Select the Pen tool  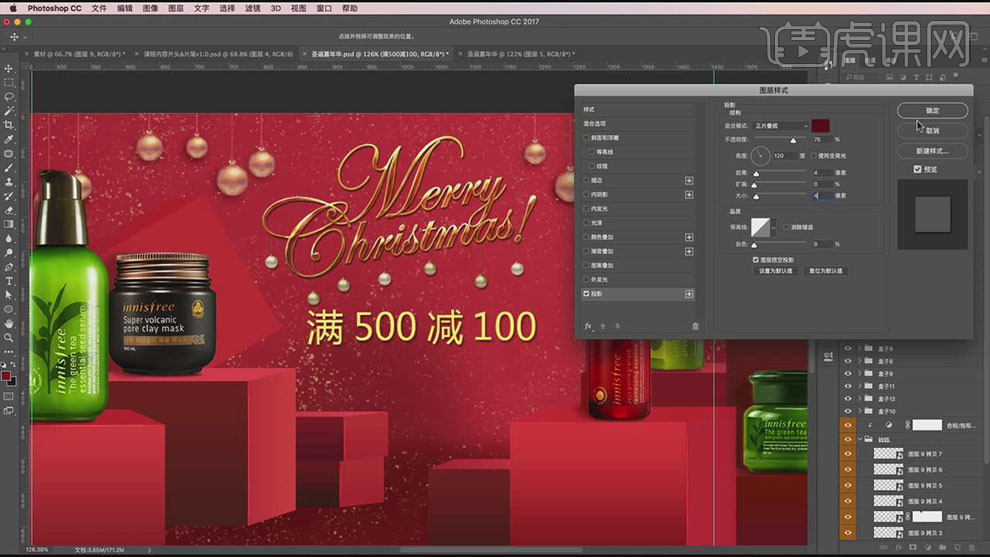tap(9, 267)
